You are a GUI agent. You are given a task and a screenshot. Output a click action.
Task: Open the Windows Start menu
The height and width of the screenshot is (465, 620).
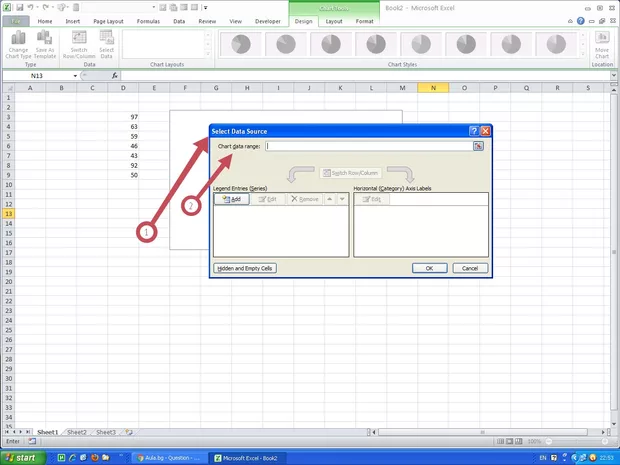[x=24, y=457]
